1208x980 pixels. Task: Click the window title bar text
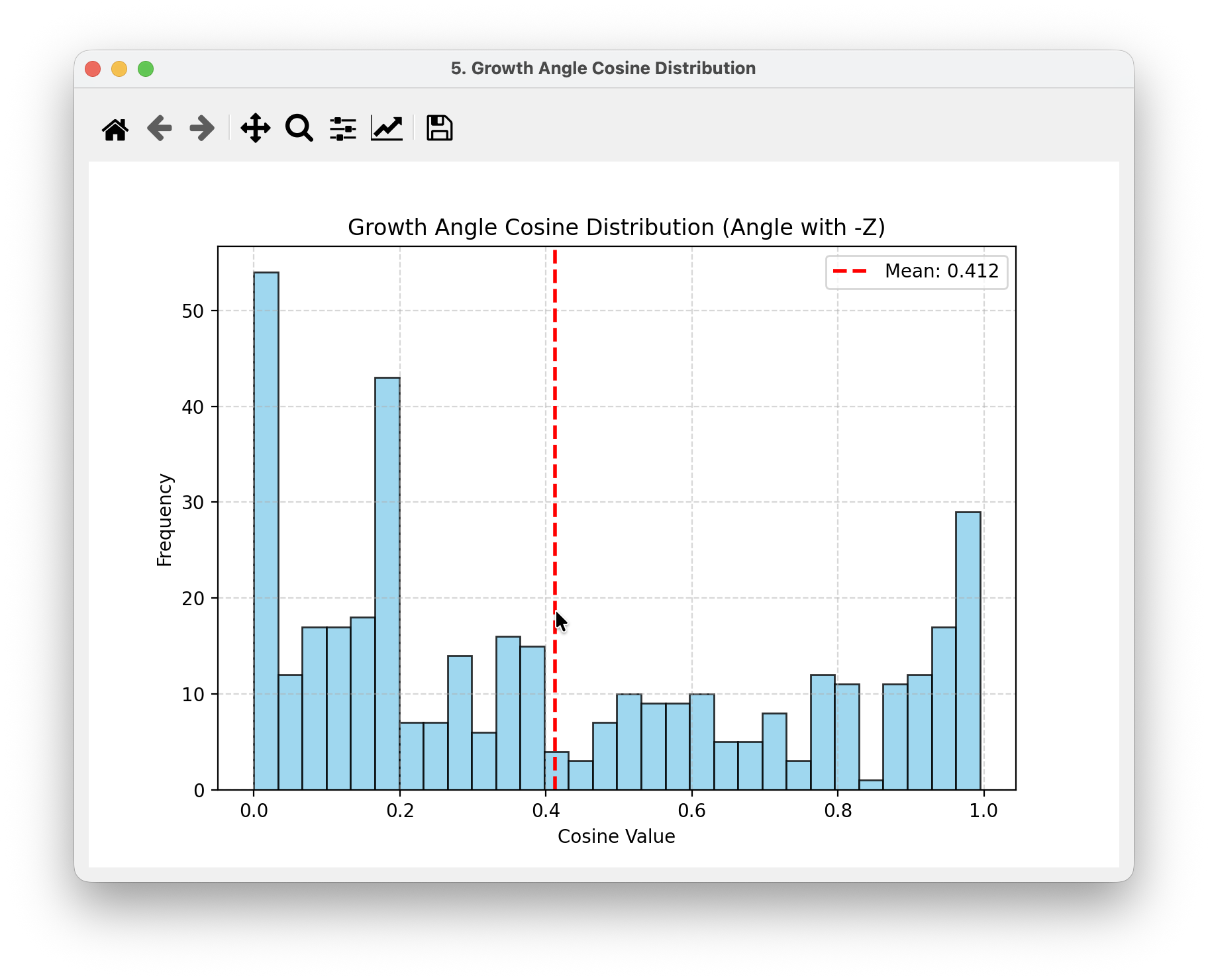point(603,69)
